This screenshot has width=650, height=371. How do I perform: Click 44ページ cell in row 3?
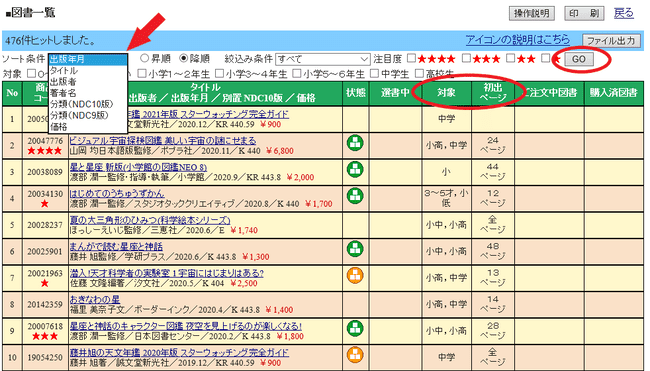pos(493,172)
